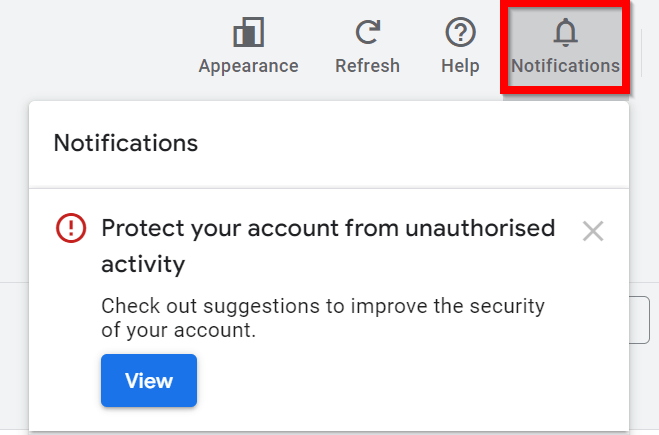Close the panel via Notifications label
Viewport: 659px width, 435px height.
pos(565,66)
